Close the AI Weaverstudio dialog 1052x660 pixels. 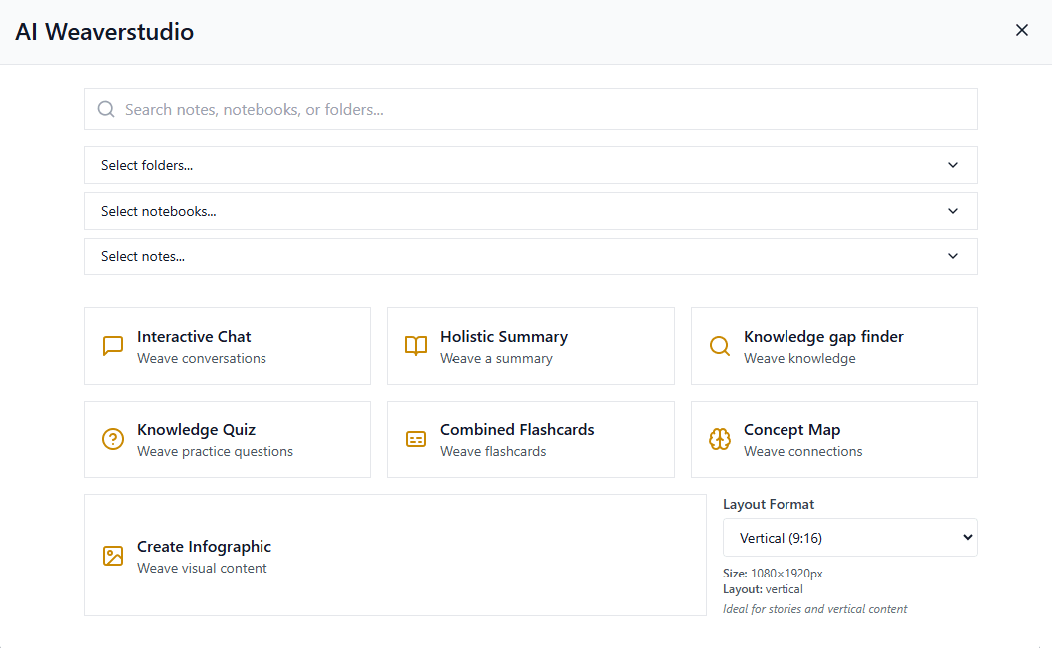(x=1022, y=30)
